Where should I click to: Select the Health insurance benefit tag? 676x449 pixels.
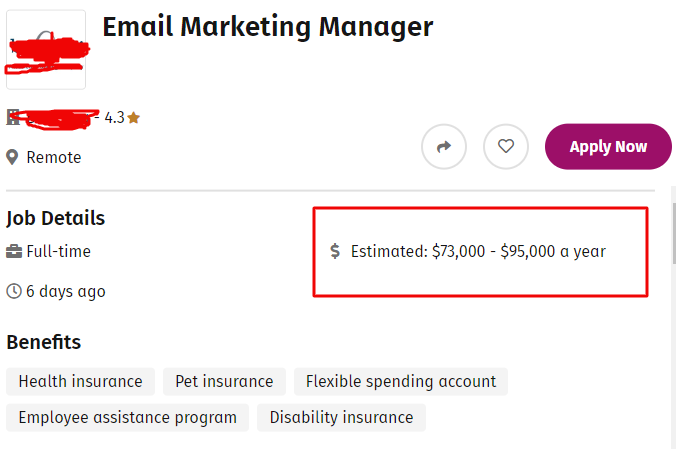(x=80, y=381)
